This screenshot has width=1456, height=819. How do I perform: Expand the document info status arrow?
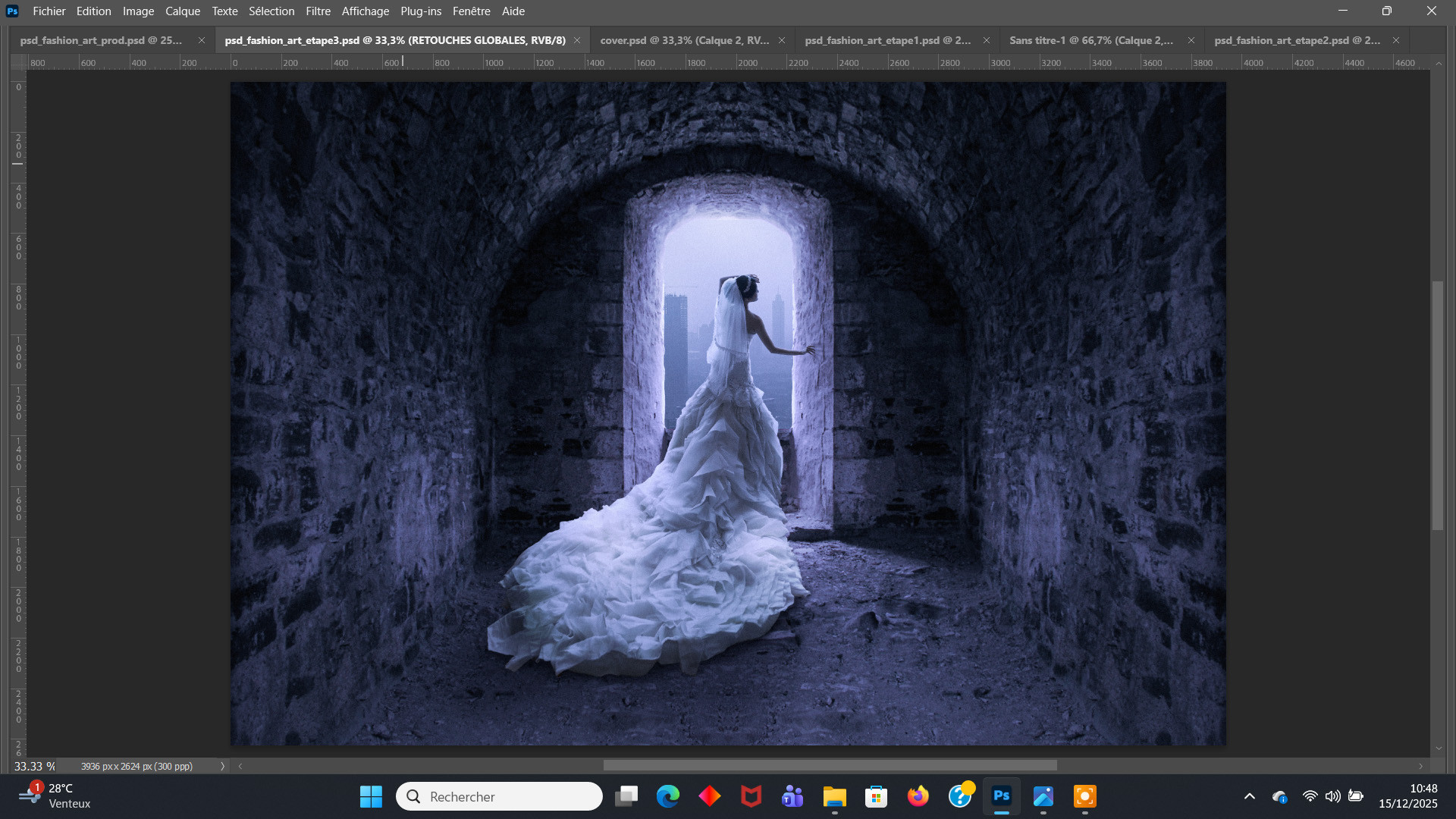(x=222, y=766)
